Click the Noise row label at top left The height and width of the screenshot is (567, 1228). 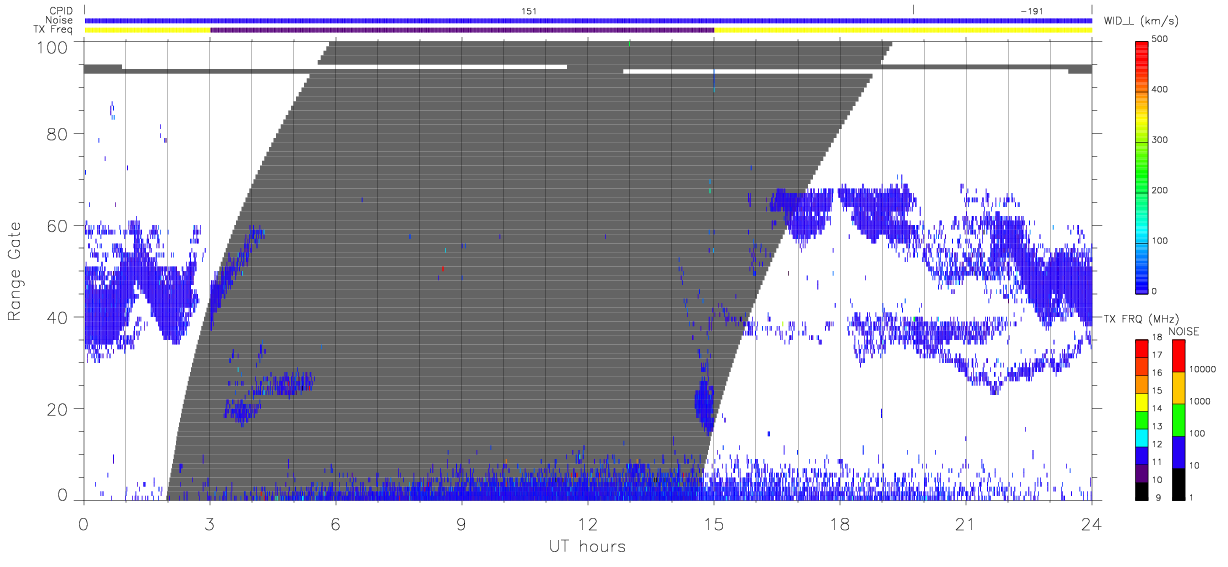coord(59,20)
